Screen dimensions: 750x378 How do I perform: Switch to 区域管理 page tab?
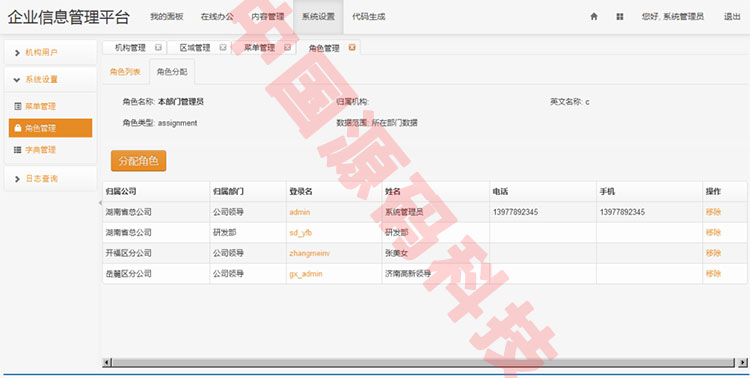coord(195,48)
